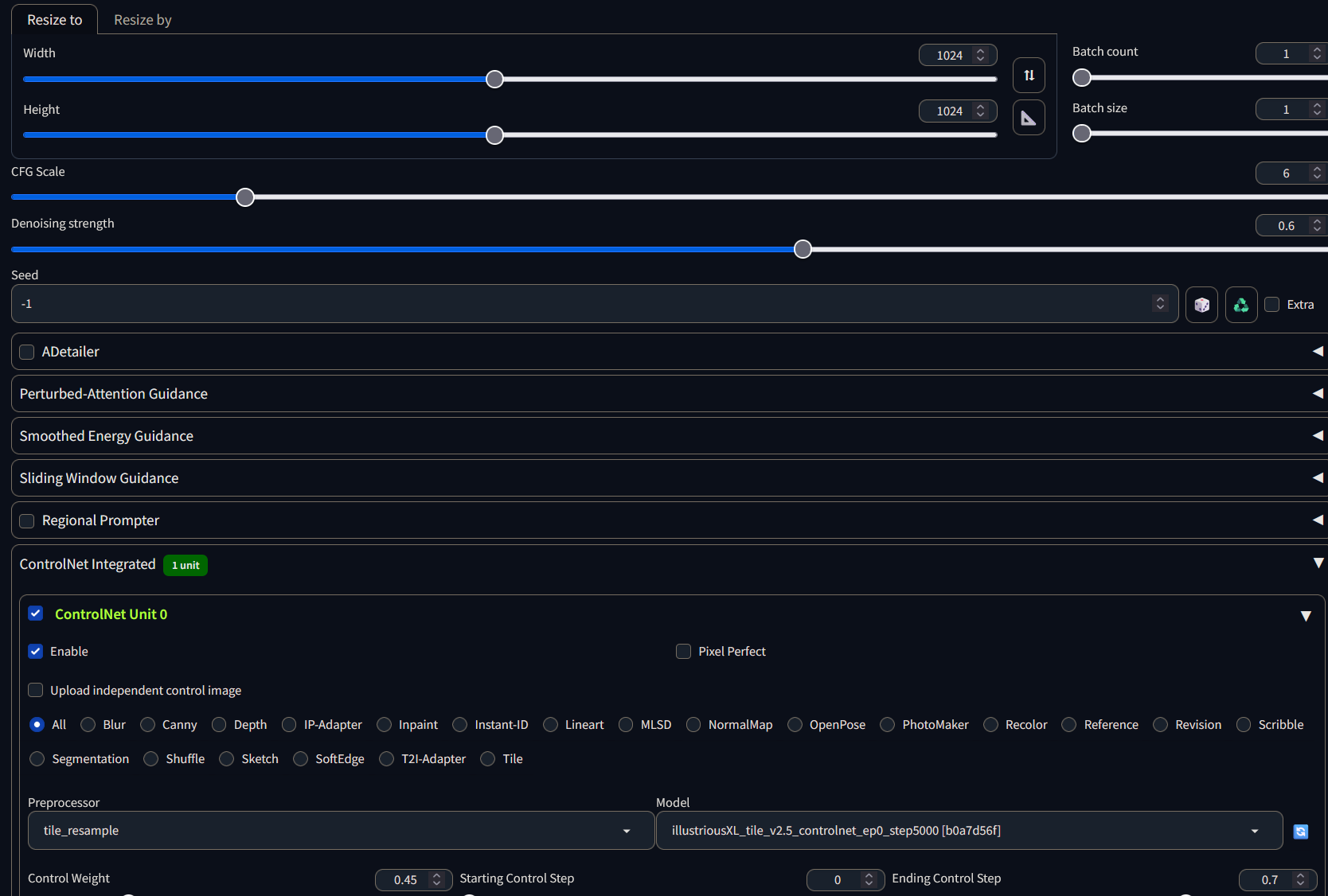Open the Preprocessor dropdown tile_resample
The width and height of the screenshot is (1328, 896).
click(341, 831)
